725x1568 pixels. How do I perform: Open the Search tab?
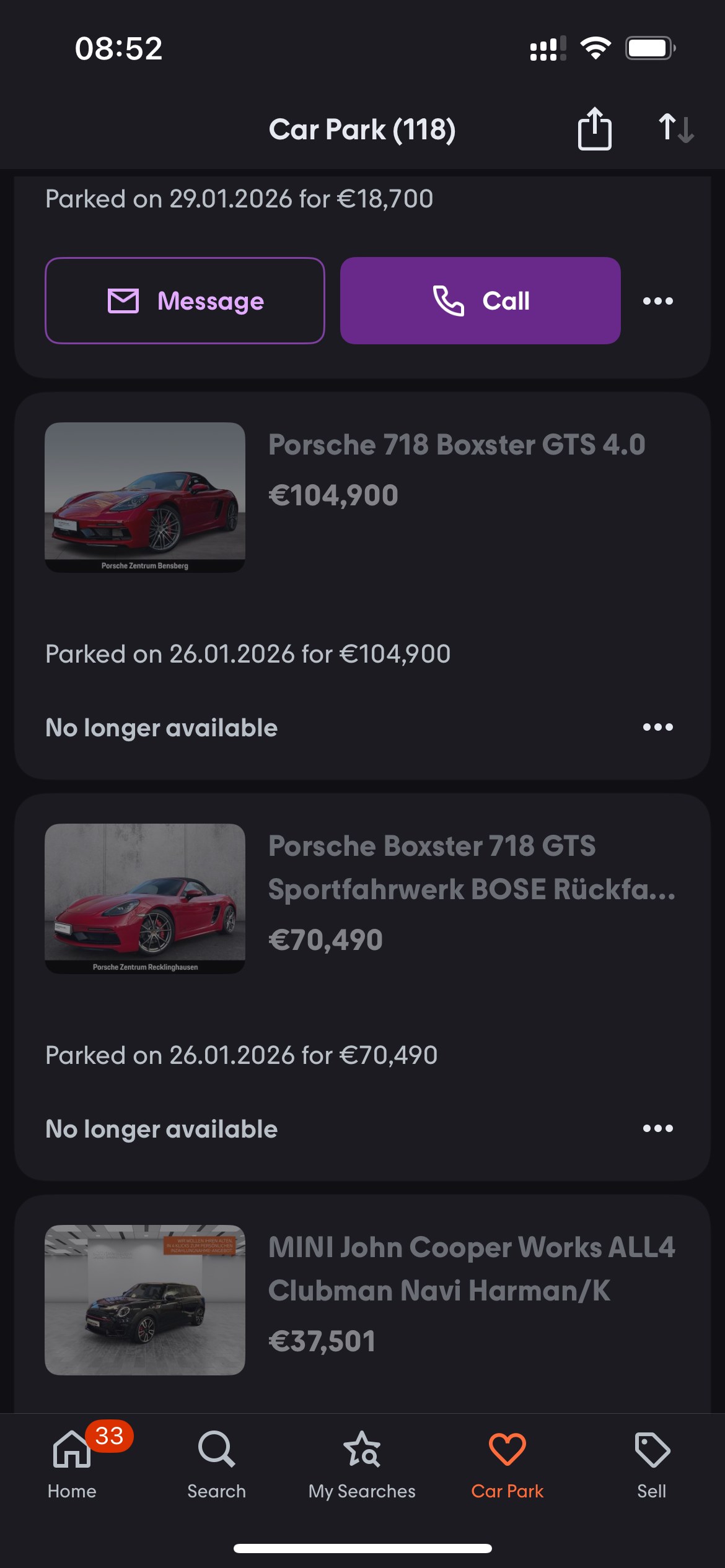tap(216, 1465)
